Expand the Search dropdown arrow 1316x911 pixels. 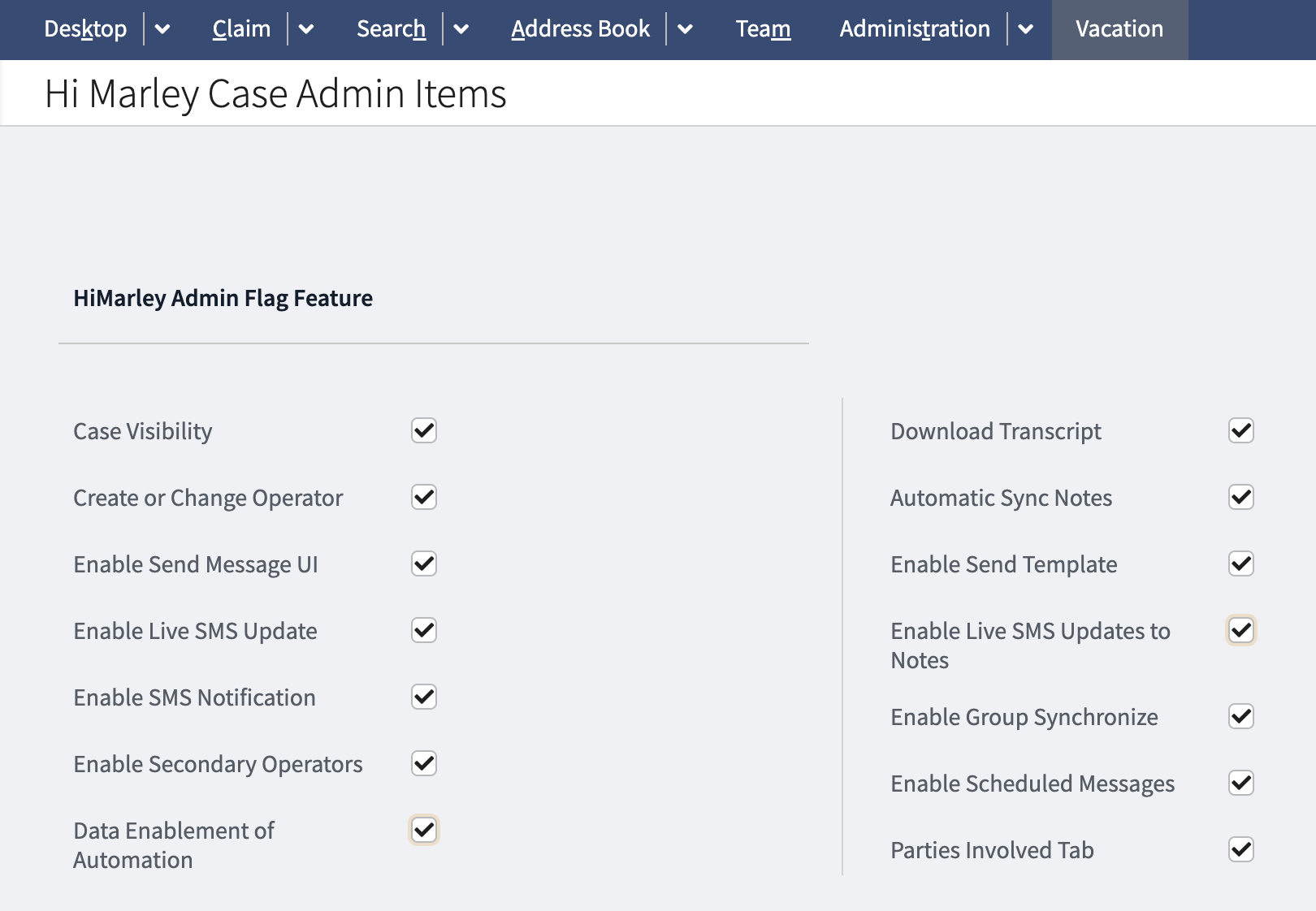(461, 29)
